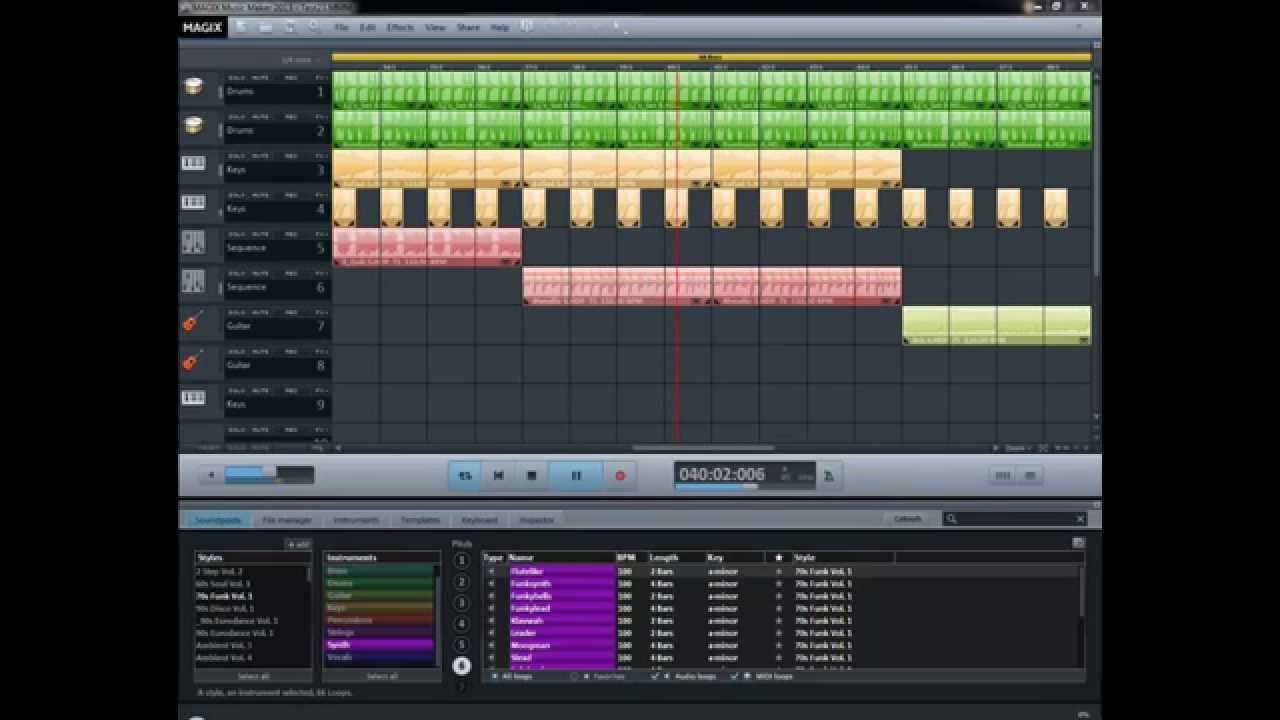Viewport: 1280px width, 720px height.
Task: Open the Effects menu
Action: (400, 27)
